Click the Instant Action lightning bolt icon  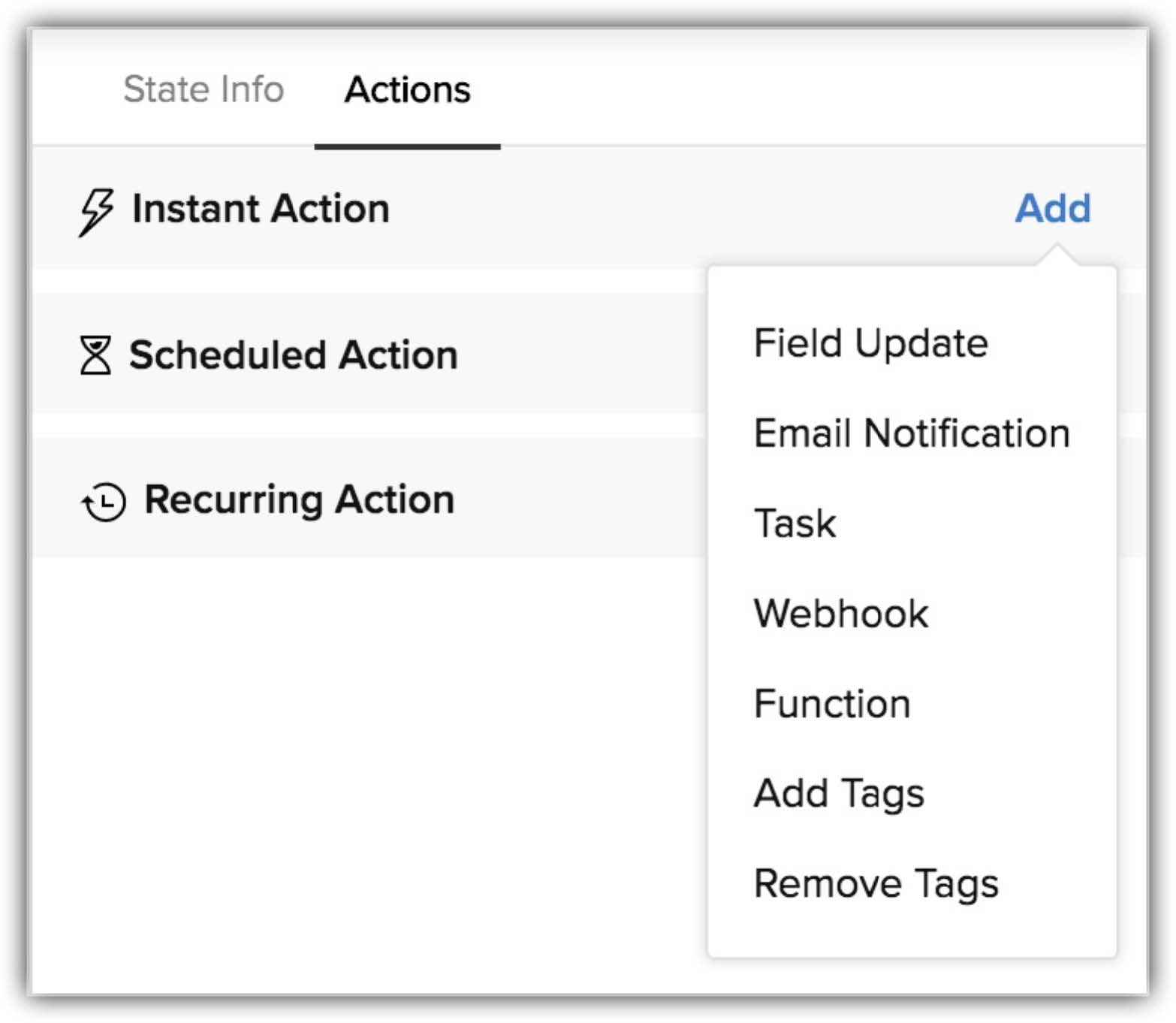point(96,211)
